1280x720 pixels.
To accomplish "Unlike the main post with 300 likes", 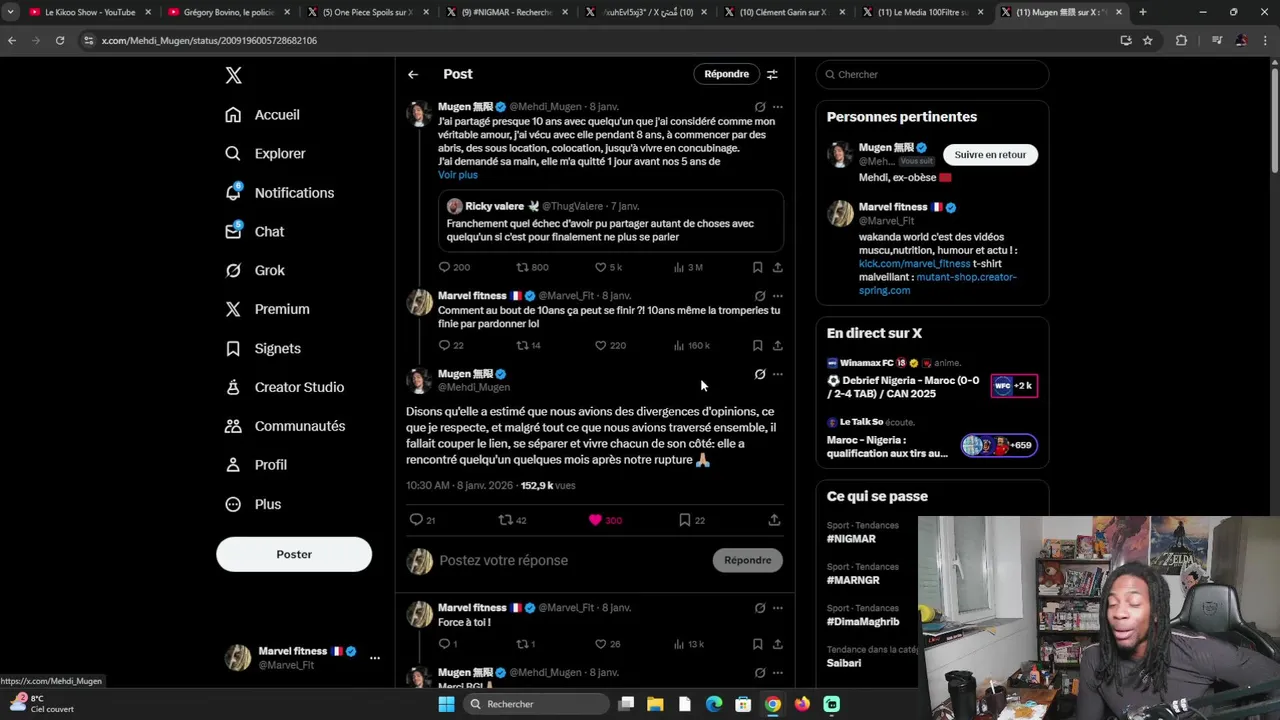I will [x=605, y=520].
